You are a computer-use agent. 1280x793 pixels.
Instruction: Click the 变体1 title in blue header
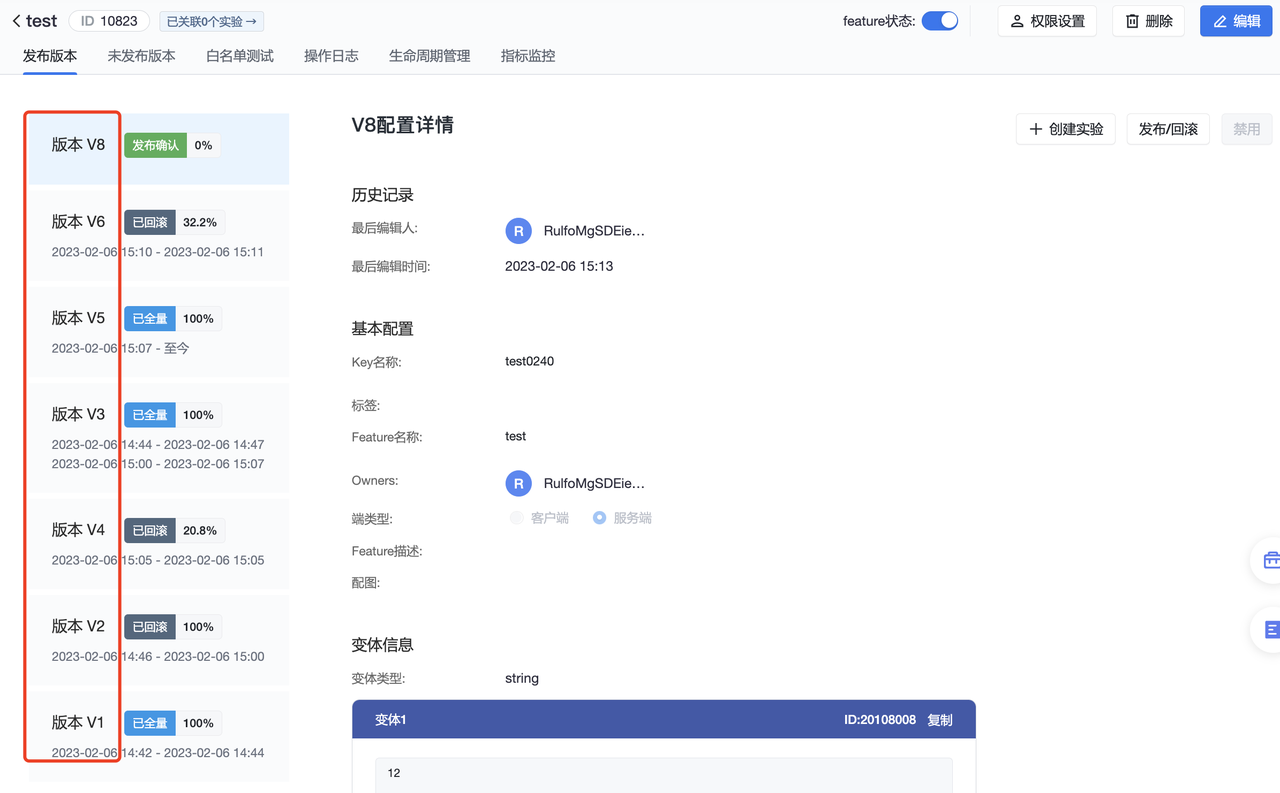pos(391,720)
